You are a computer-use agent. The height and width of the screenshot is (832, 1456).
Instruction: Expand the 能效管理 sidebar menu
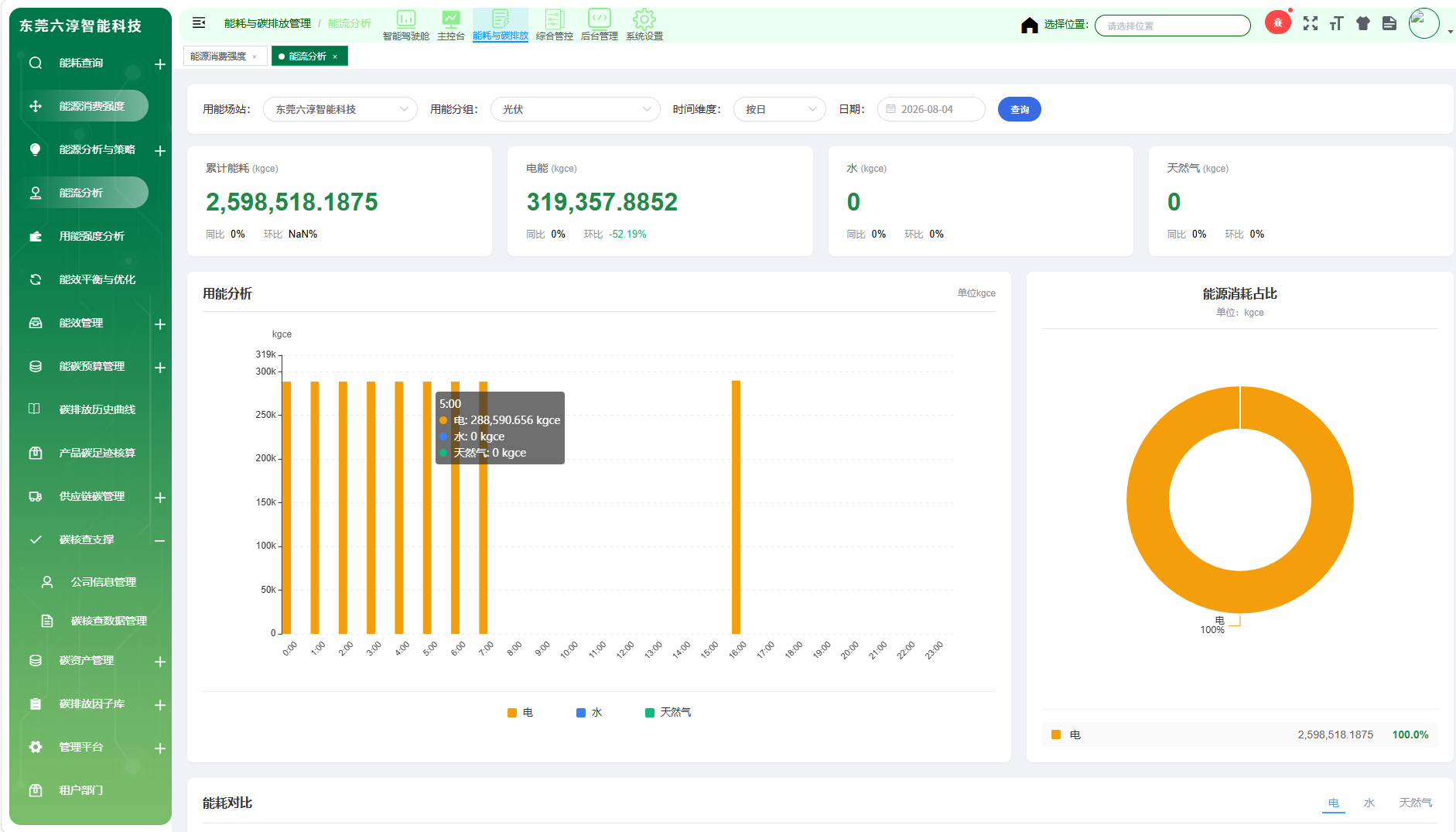(x=160, y=324)
